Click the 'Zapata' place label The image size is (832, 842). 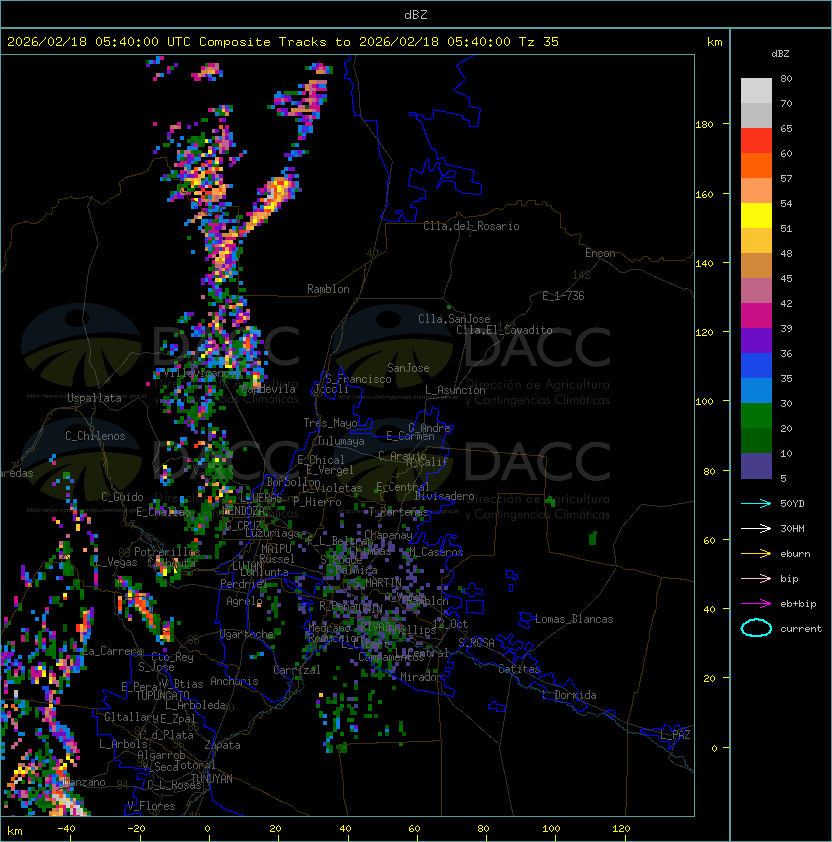pos(222,745)
